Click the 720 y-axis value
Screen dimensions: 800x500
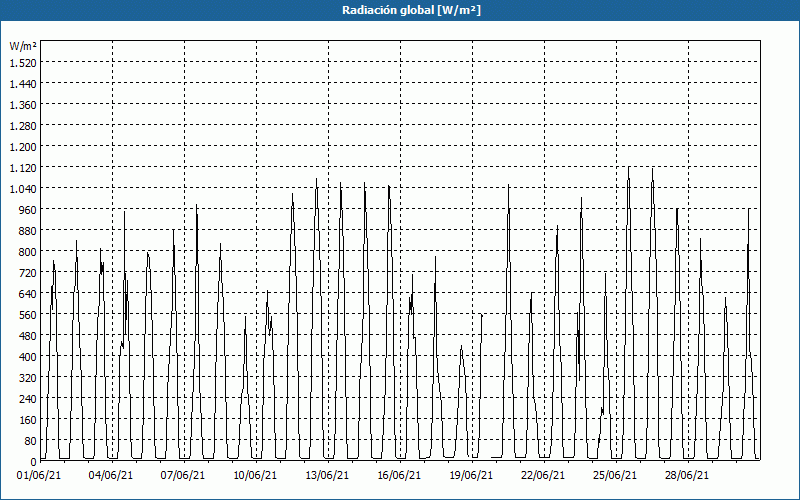click(x=28, y=272)
